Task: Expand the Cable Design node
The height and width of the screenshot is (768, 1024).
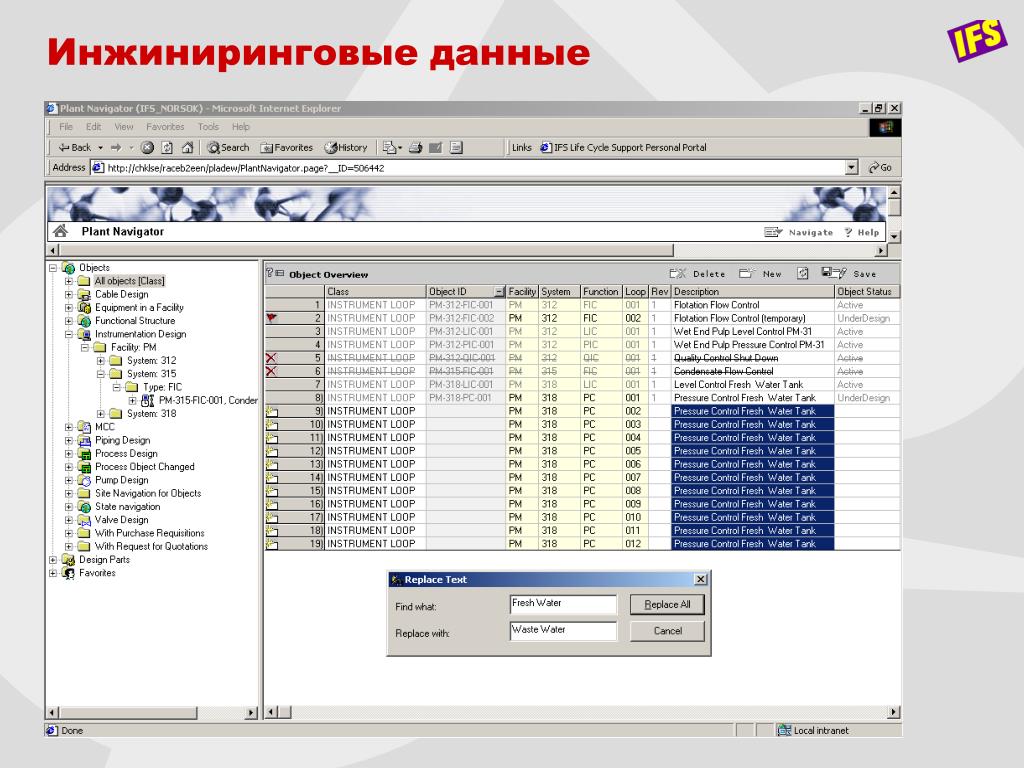Action: click(69, 295)
